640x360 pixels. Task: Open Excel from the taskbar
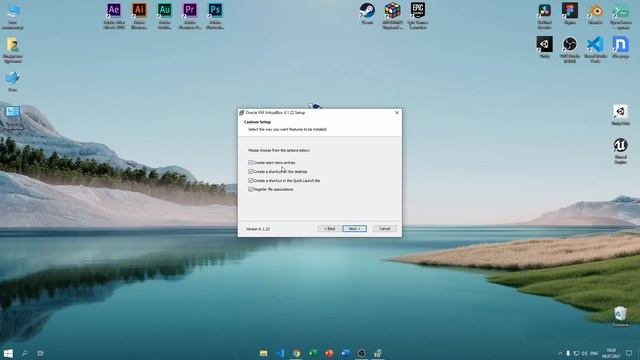pyautogui.click(x=313, y=353)
